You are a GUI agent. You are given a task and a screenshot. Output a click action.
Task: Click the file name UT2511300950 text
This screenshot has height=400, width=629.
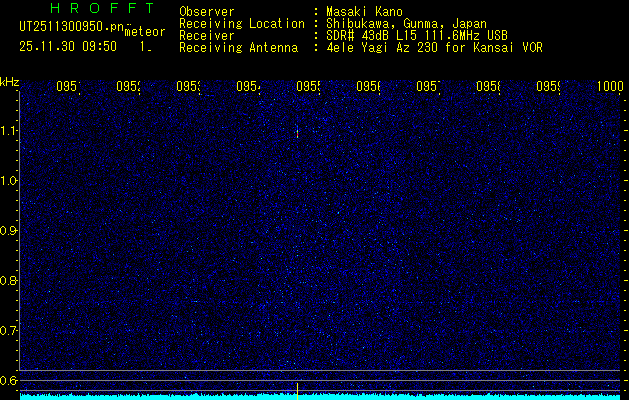[71, 27]
